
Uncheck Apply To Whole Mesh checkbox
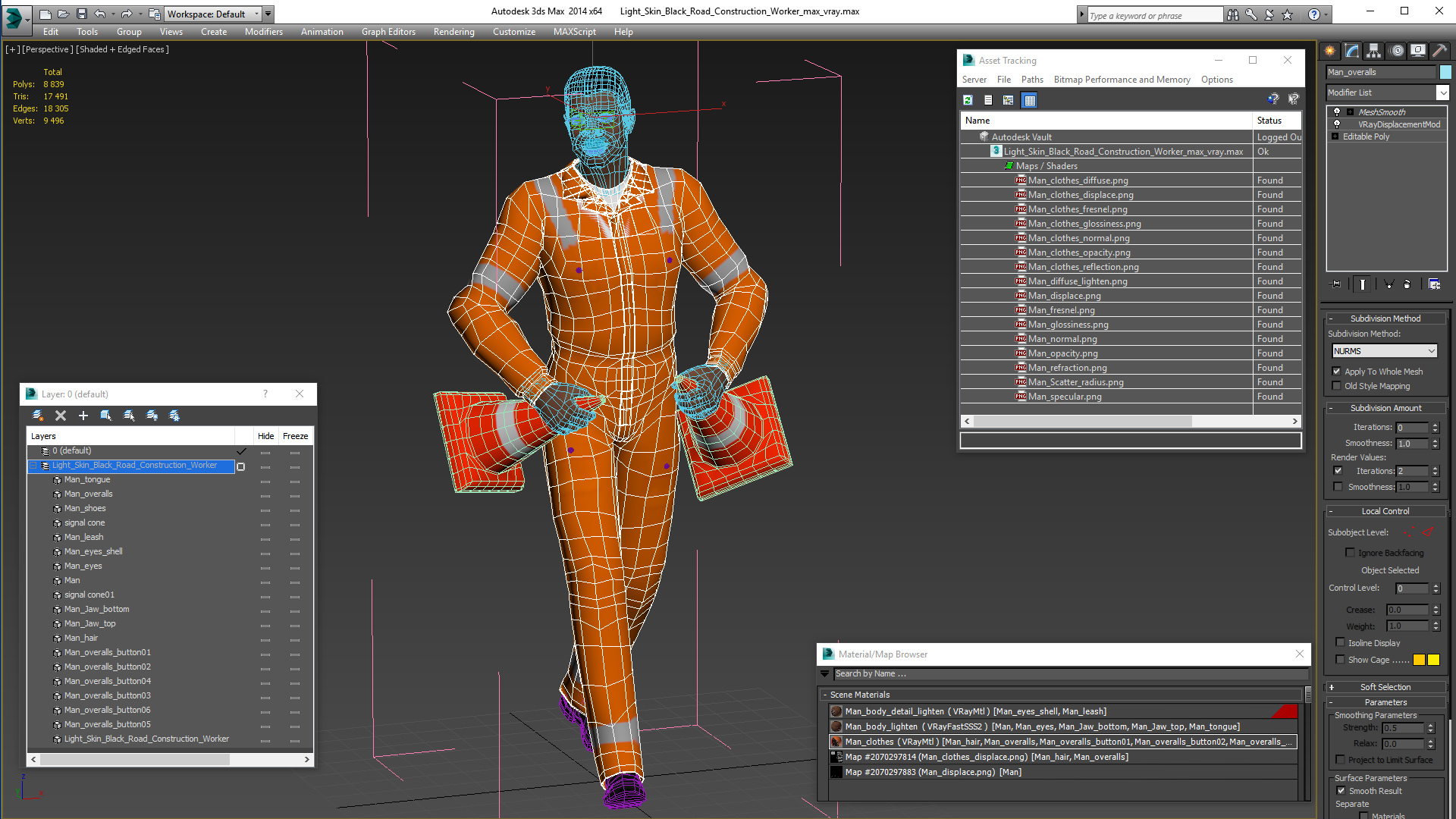pyautogui.click(x=1337, y=372)
